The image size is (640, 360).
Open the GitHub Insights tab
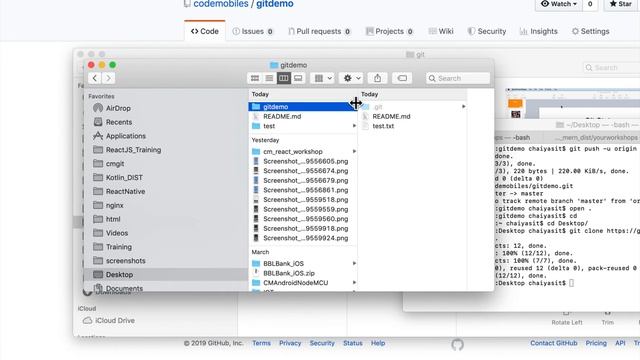pyautogui.click(x=538, y=31)
